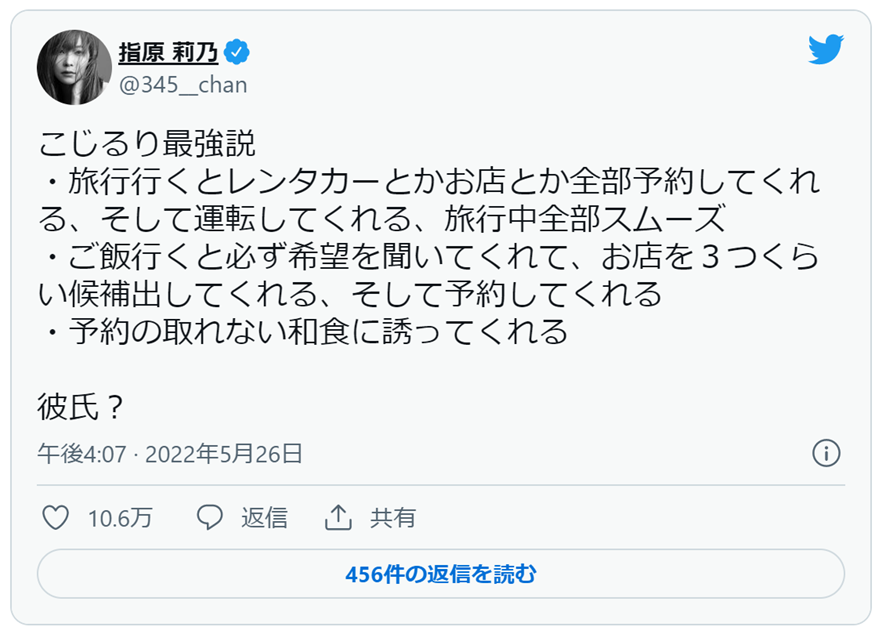Click the reply speech bubble icon
This screenshot has width=886, height=634.
(209, 518)
